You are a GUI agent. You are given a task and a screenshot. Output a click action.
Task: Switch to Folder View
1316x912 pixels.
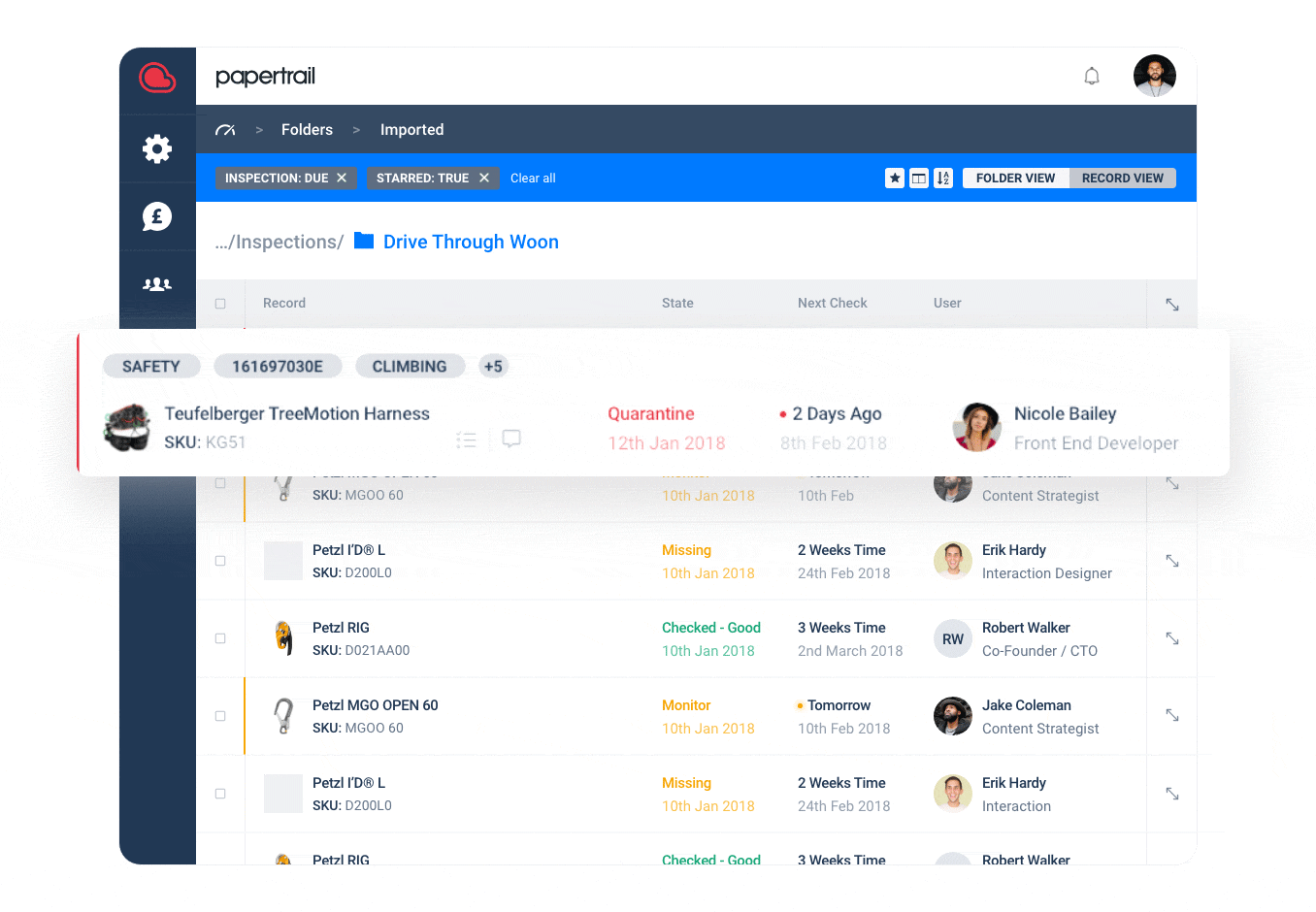coord(1015,178)
